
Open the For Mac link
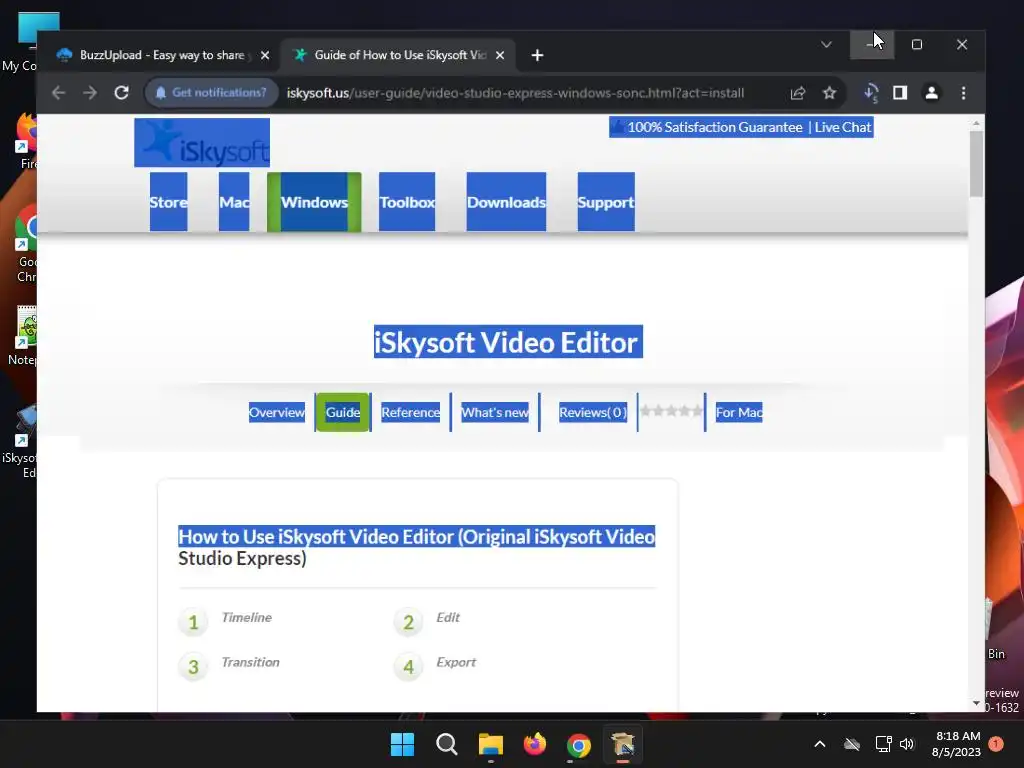[x=739, y=412]
